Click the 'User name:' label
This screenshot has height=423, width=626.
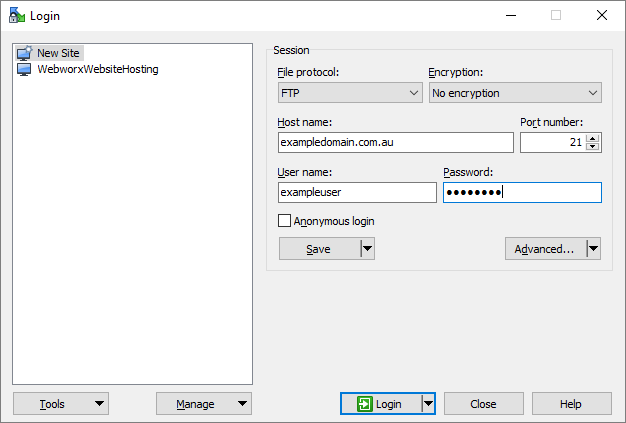pos(305,172)
